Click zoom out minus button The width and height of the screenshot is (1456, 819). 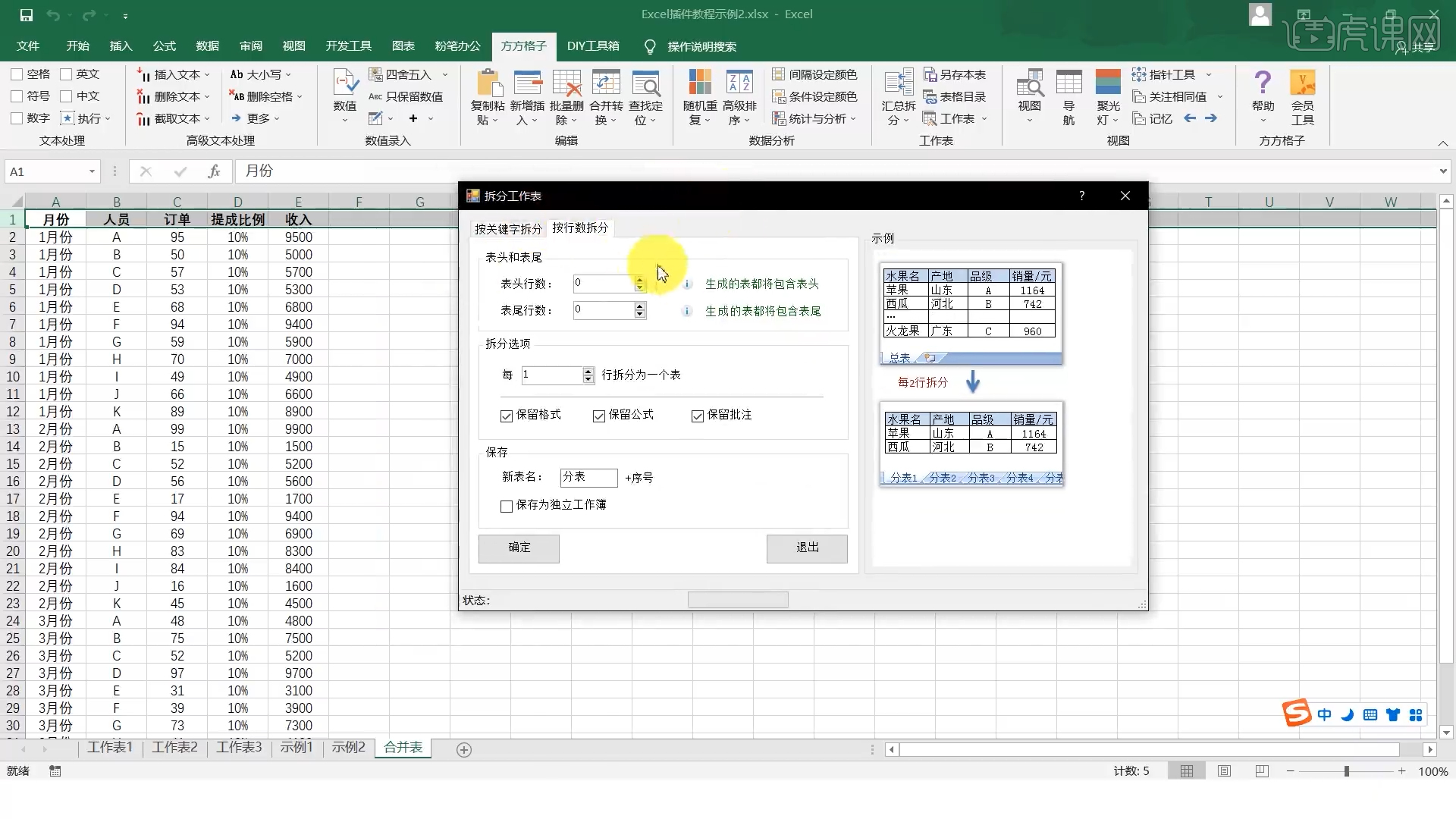pos(1290,771)
